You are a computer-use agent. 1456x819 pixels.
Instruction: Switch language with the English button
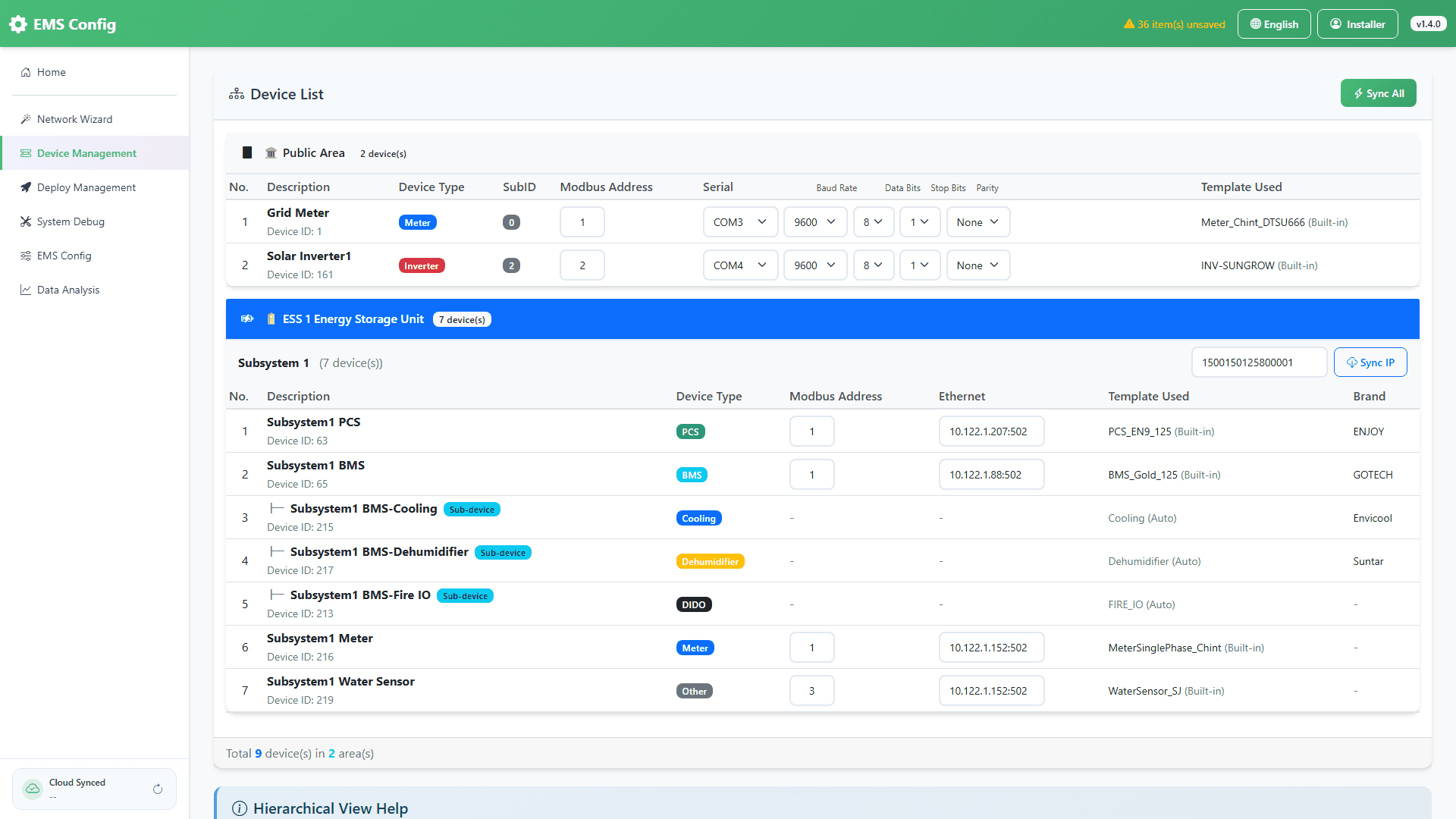[1274, 24]
